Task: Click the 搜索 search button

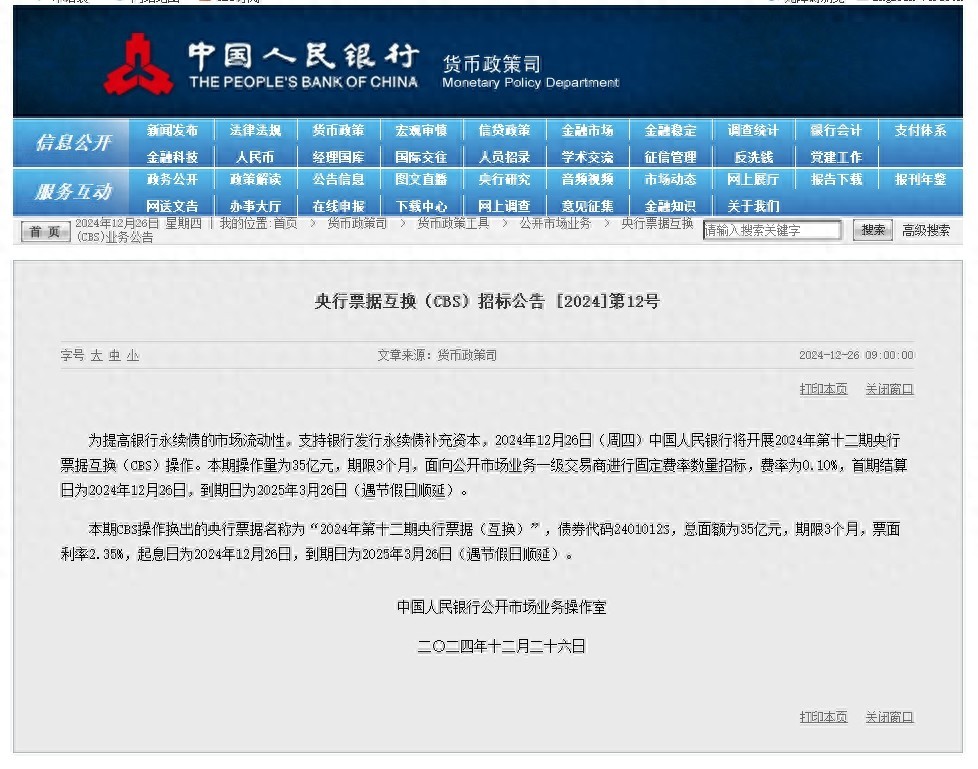Action: click(x=873, y=230)
